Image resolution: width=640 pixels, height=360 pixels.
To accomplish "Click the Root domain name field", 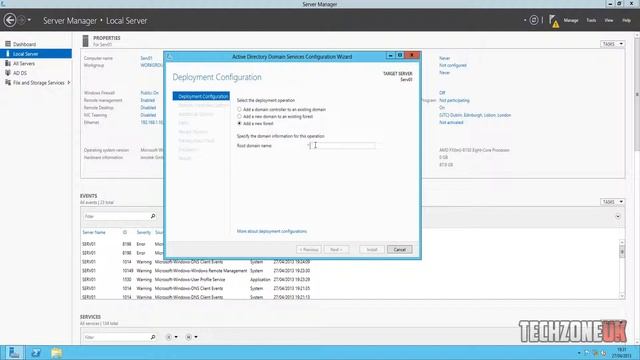I will pos(342,145).
